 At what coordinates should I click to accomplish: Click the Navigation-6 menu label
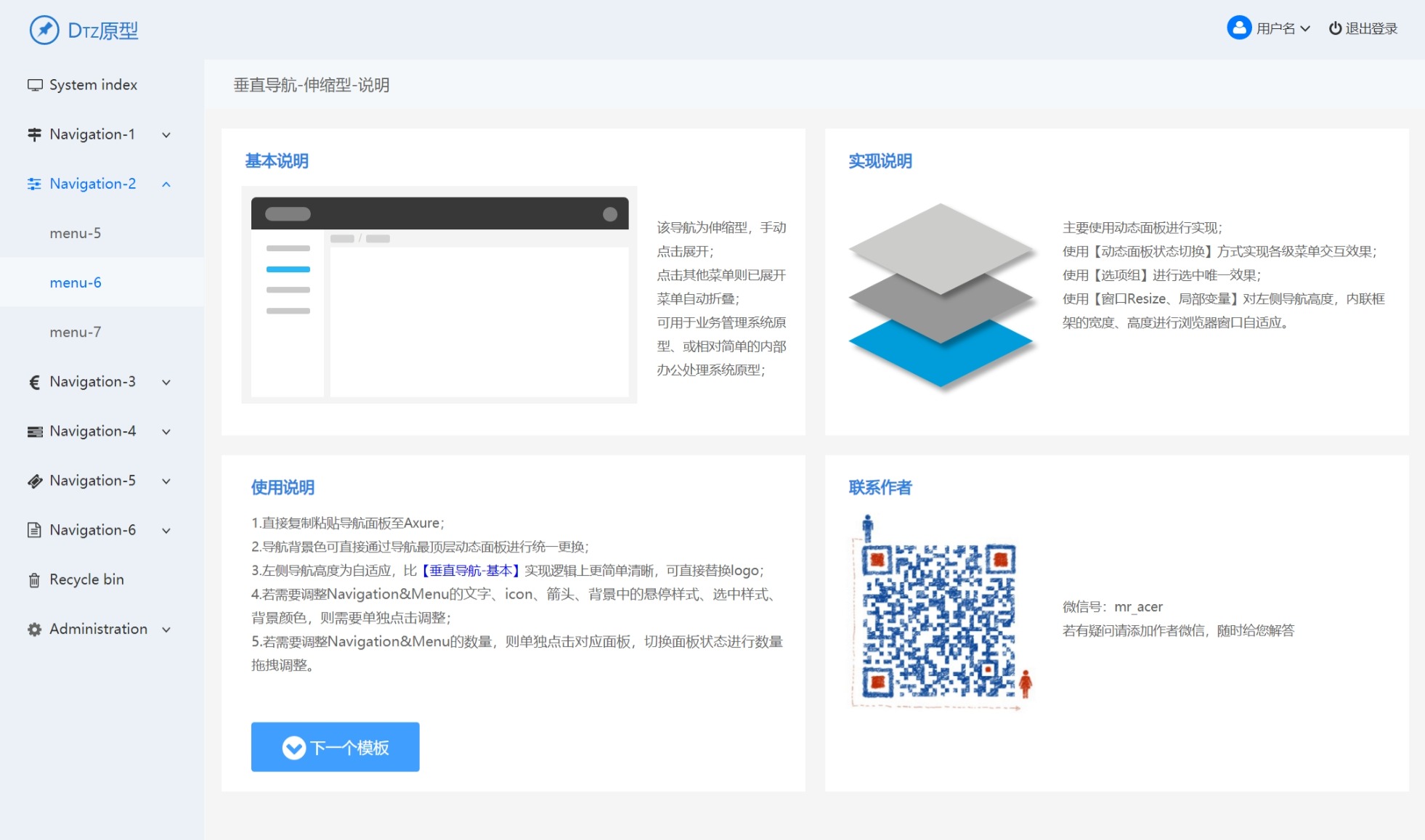pos(92,530)
